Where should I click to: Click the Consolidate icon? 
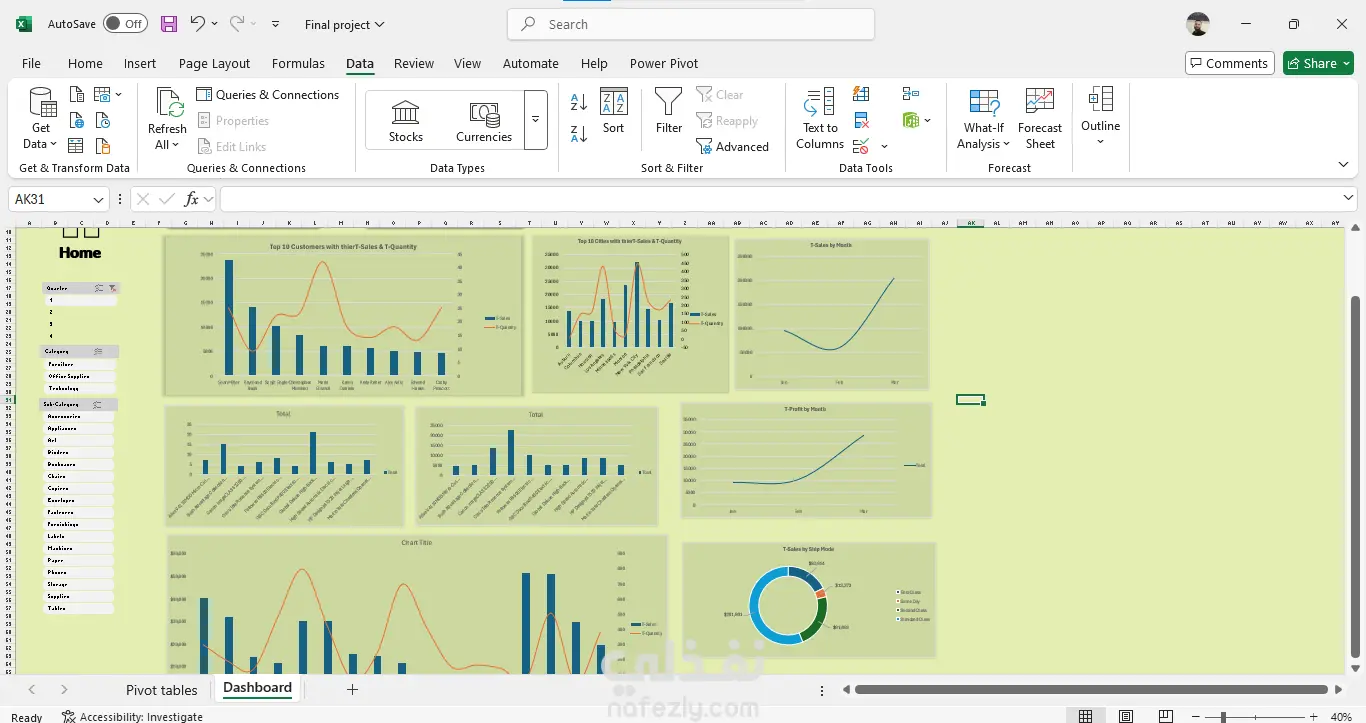[x=911, y=94]
